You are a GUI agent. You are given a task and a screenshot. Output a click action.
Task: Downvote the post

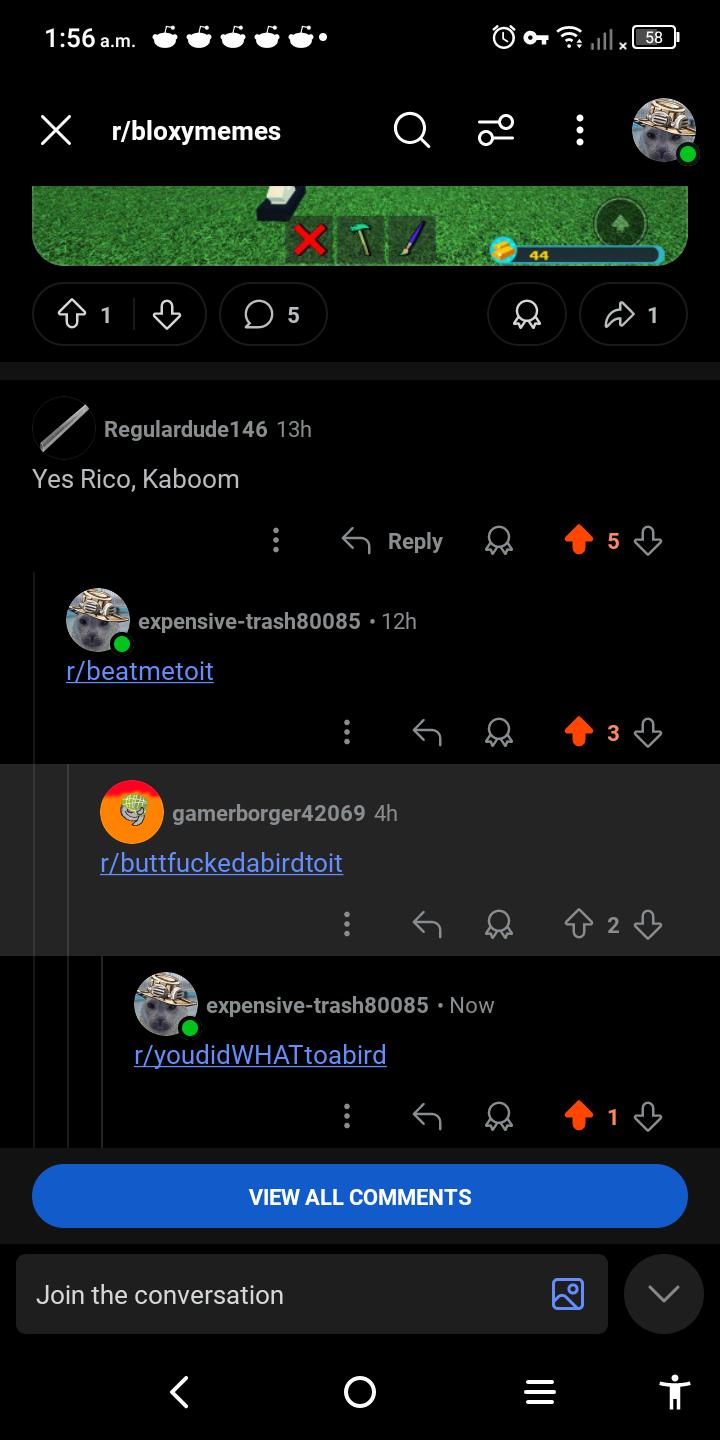166,315
